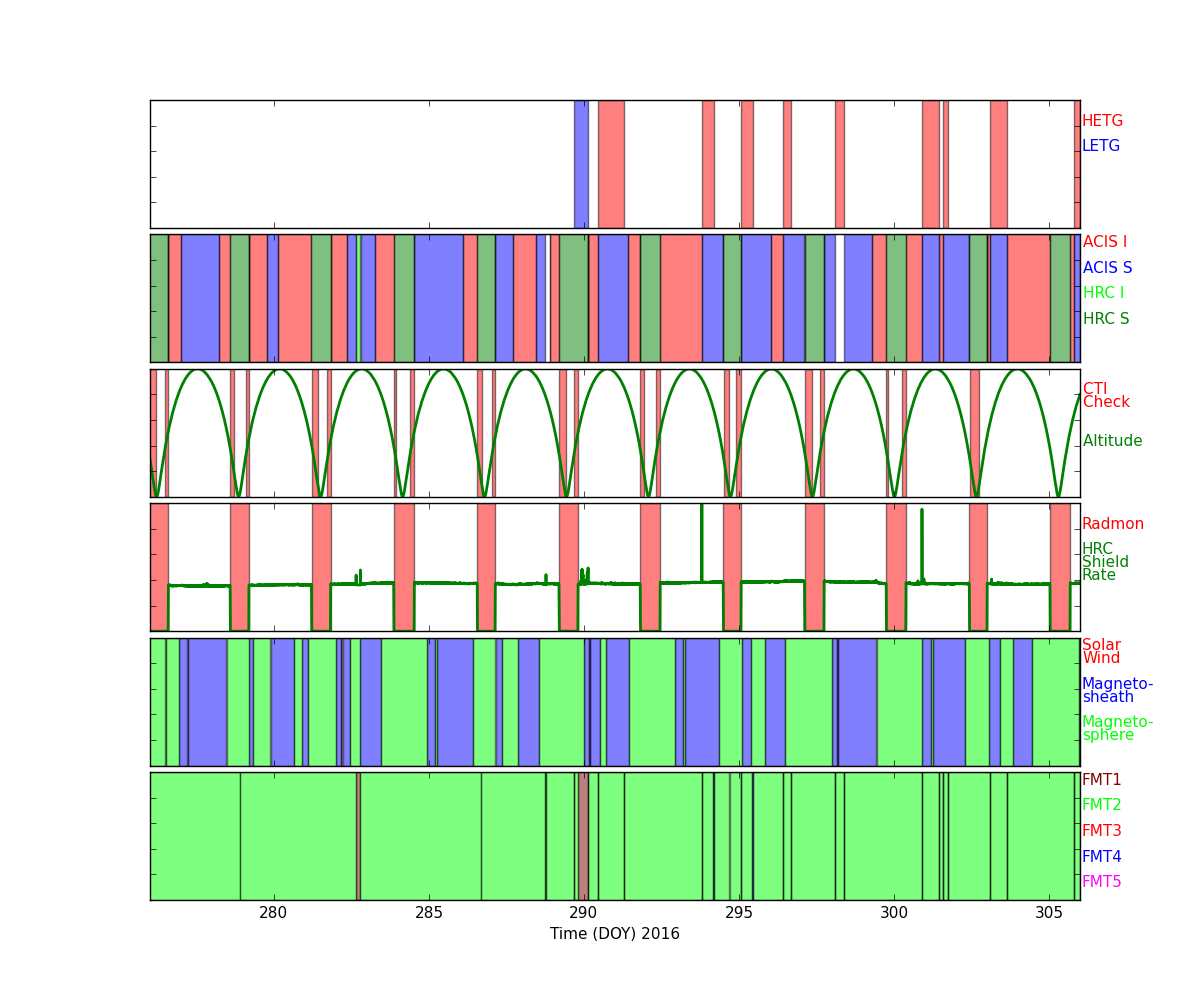This screenshot has width=1200, height=1000.
Task: Click the HRC I legend label
Action: (1103, 293)
